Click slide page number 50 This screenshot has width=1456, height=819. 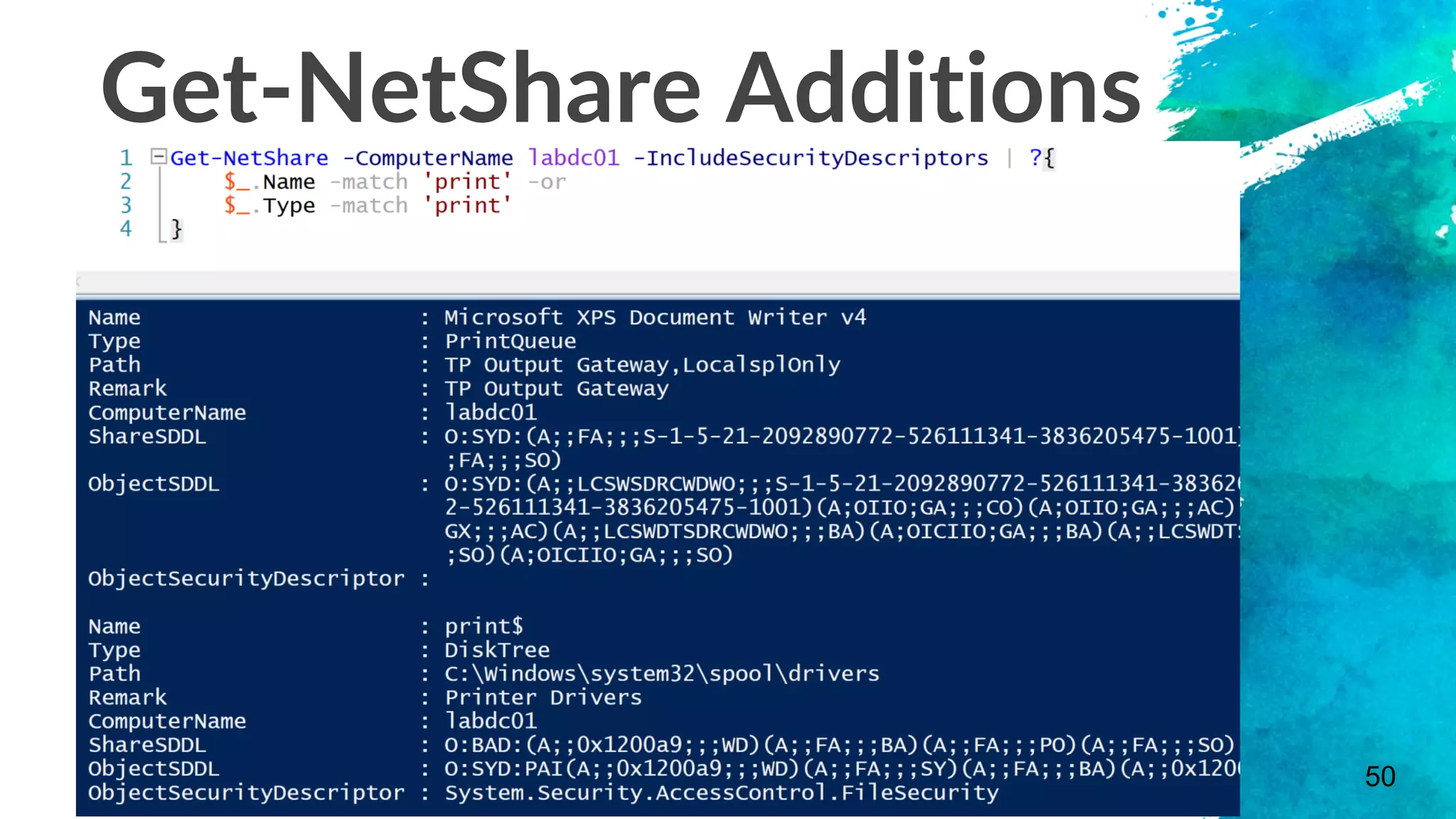click(1380, 776)
